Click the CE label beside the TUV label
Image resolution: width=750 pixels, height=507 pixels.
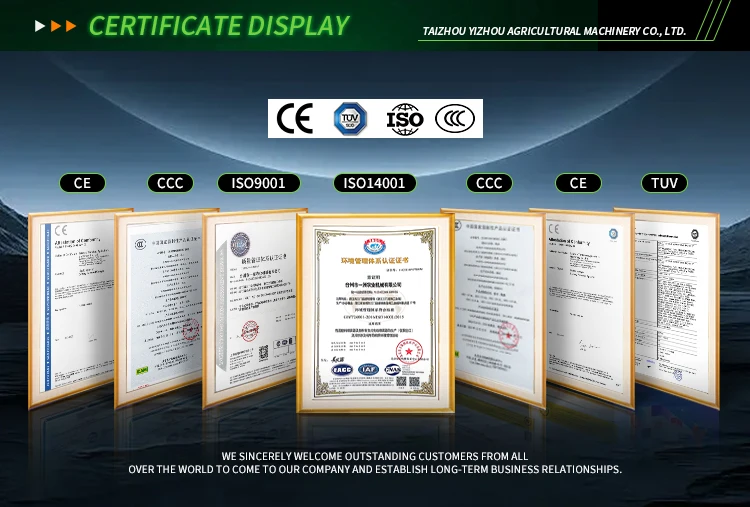578,183
